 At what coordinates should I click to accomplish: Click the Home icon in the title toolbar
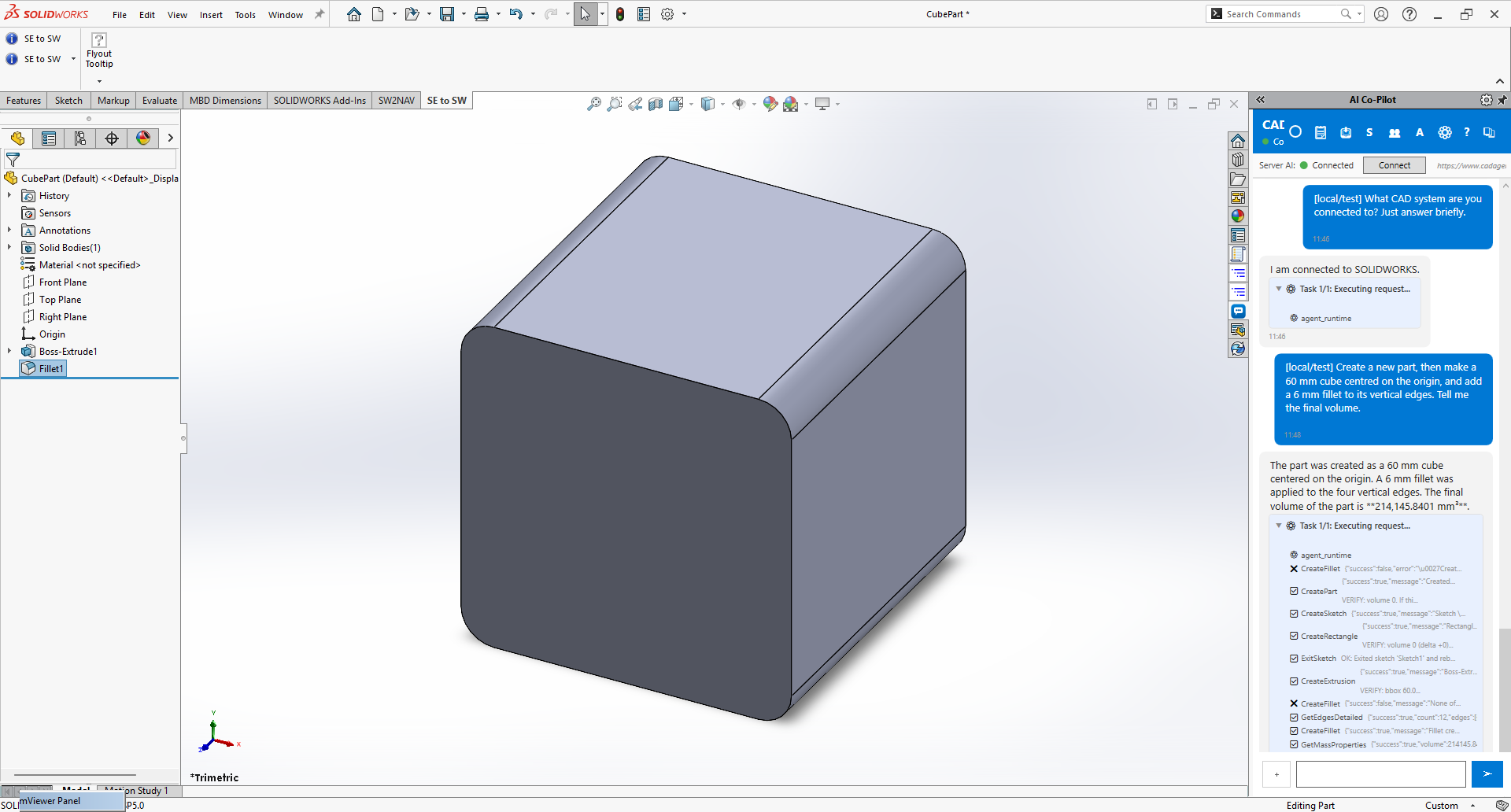click(354, 14)
